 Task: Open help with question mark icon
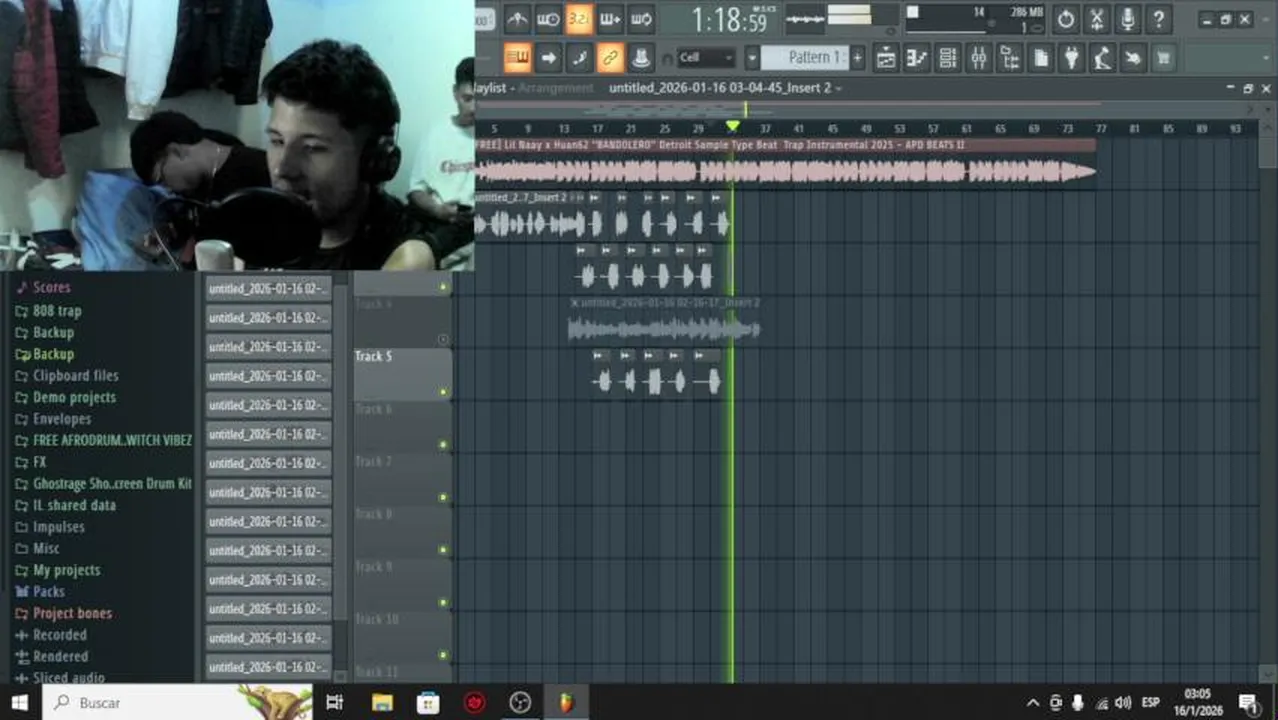[1159, 19]
